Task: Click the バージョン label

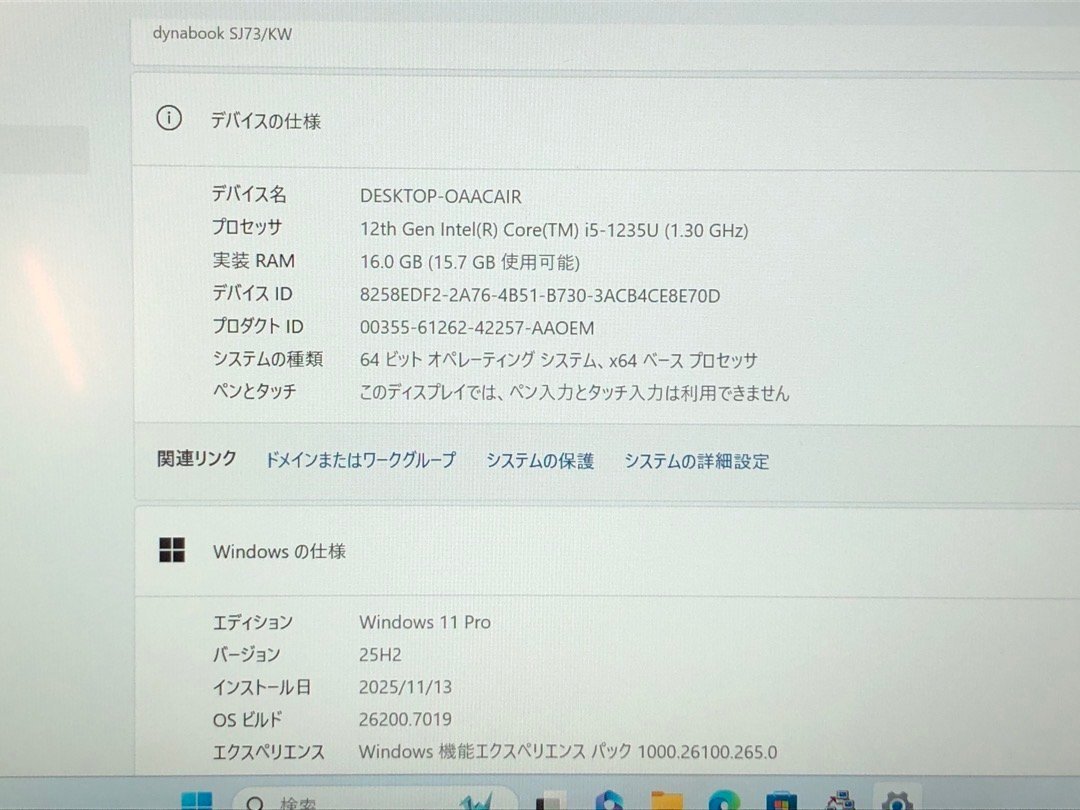Action: [x=246, y=654]
